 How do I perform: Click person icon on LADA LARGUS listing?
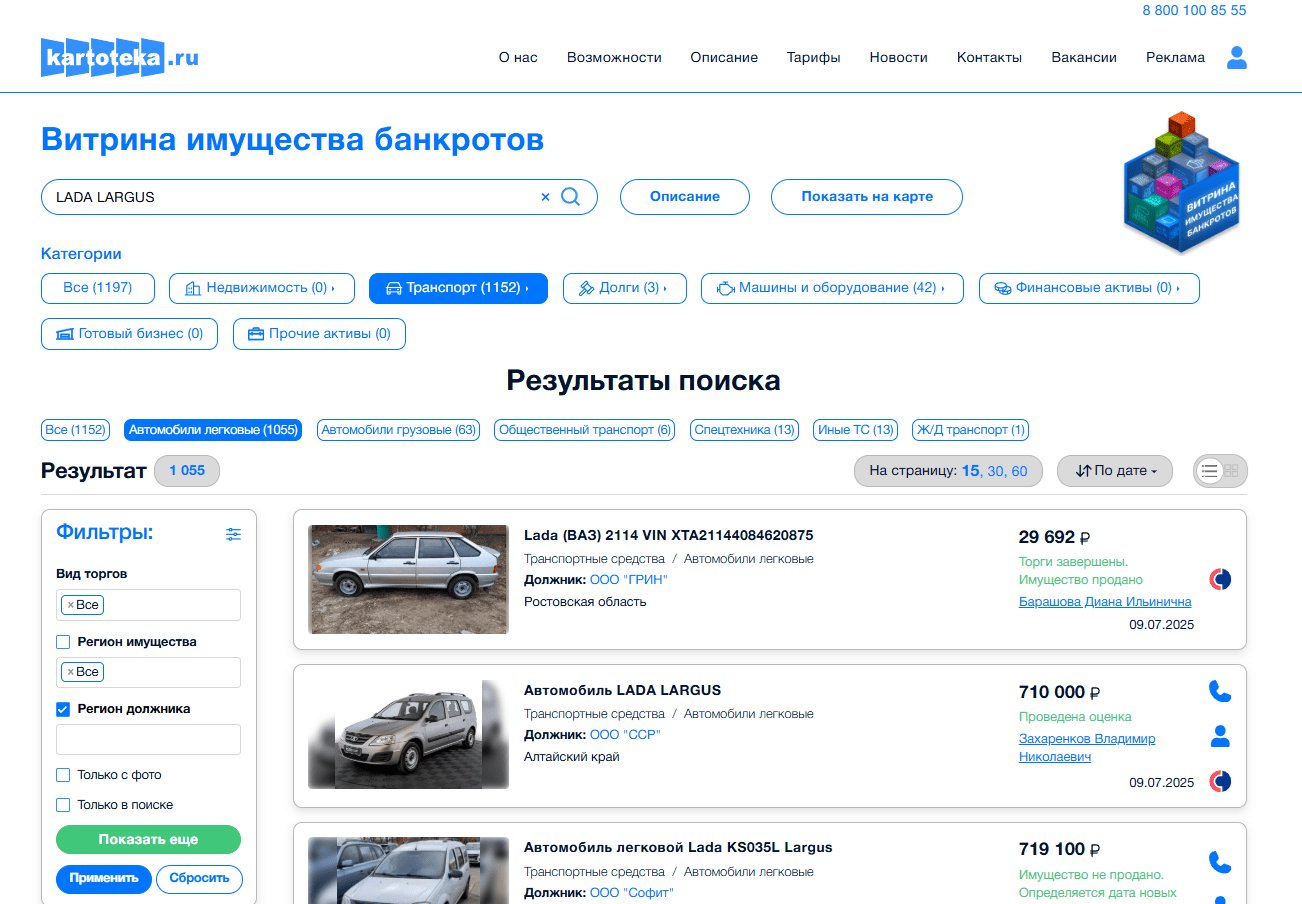coord(1219,737)
